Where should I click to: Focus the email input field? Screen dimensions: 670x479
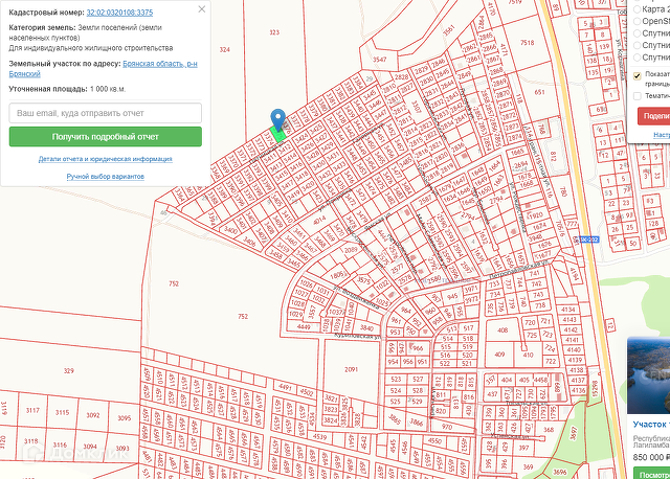click(x=105, y=113)
